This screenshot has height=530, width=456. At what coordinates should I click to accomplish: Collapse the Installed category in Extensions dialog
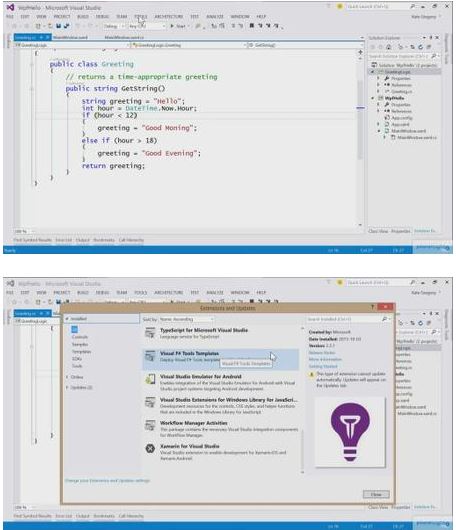point(67,318)
